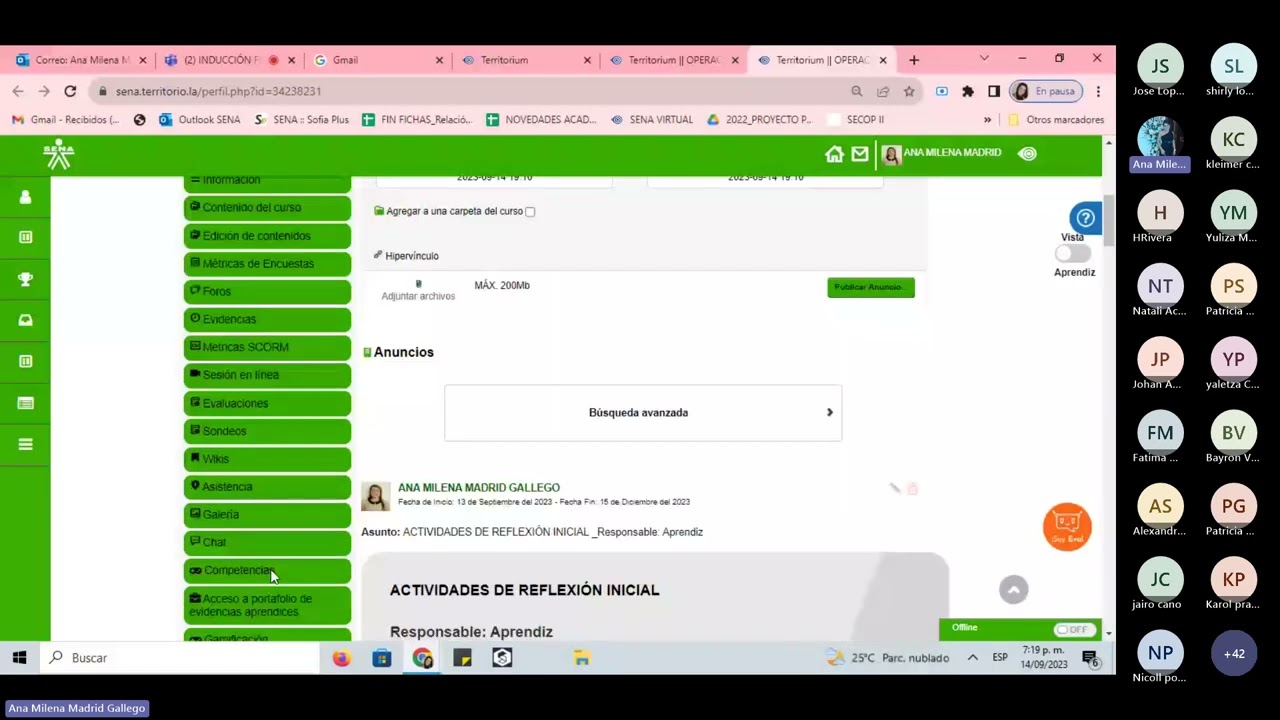Delete announcement with trash icon
The width and height of the screenshot is (1280, 720).
[x=912, y=488]
